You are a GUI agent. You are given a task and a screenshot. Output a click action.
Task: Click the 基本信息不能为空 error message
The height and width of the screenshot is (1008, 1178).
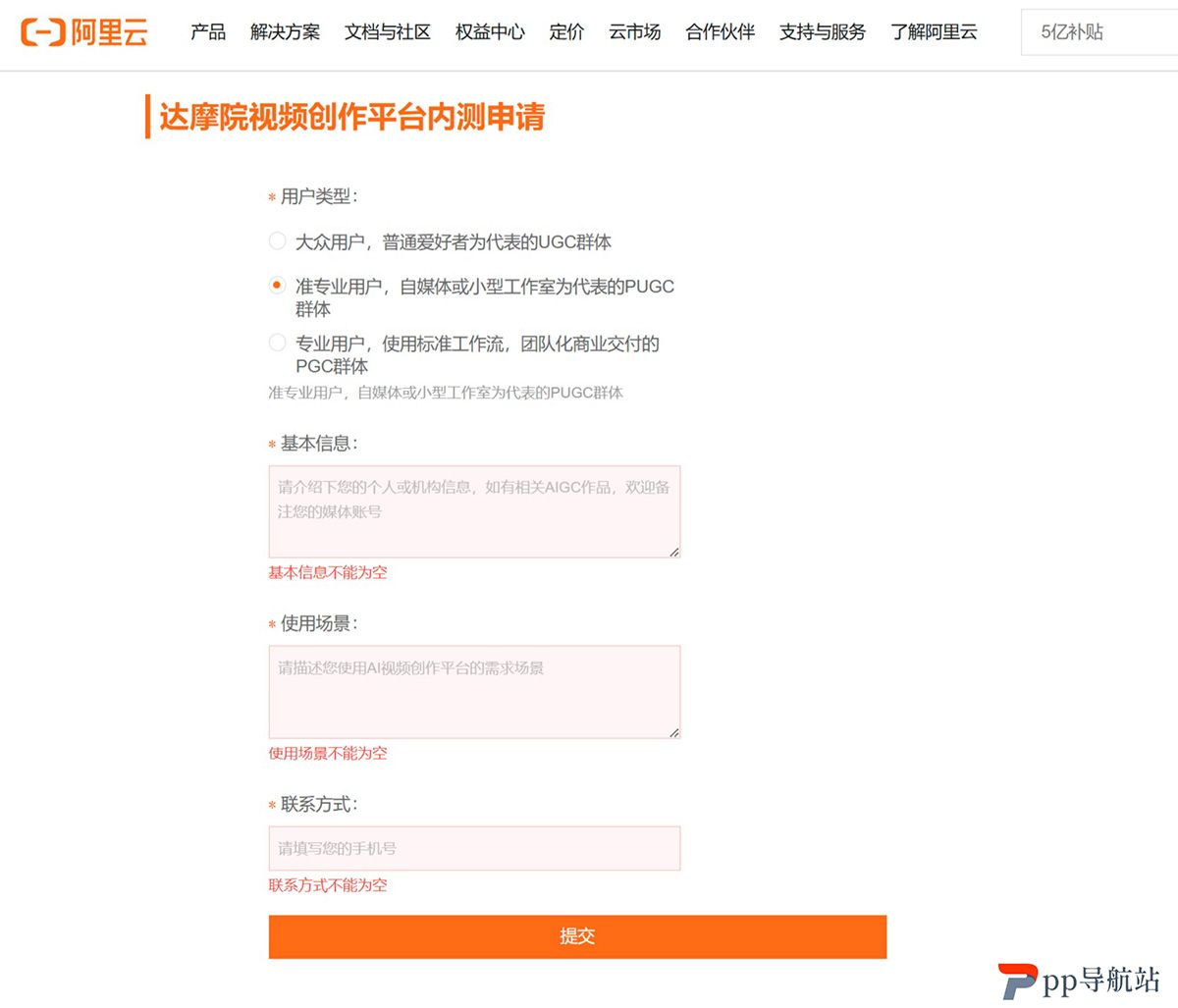(328, 572)
